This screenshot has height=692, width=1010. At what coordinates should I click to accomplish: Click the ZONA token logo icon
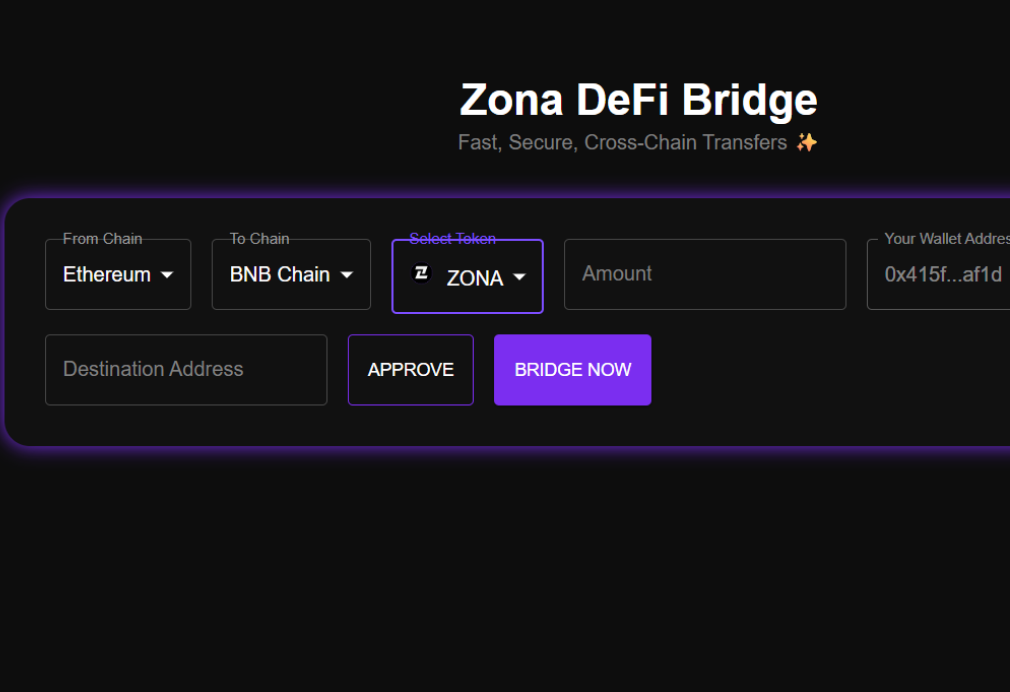421,273
